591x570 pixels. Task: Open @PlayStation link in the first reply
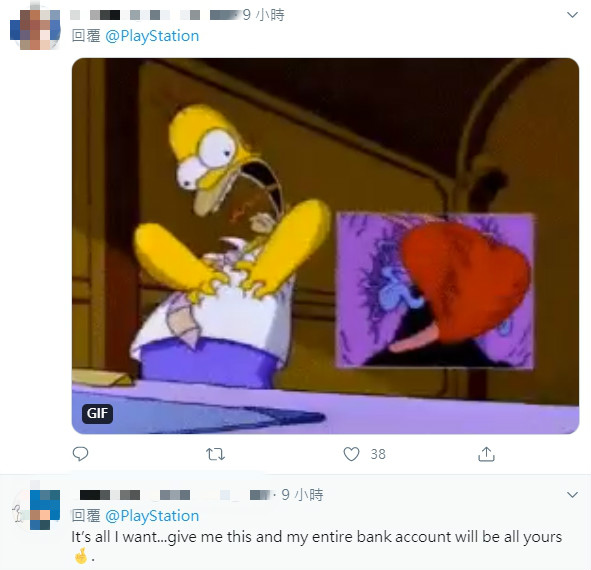(152, 36)
